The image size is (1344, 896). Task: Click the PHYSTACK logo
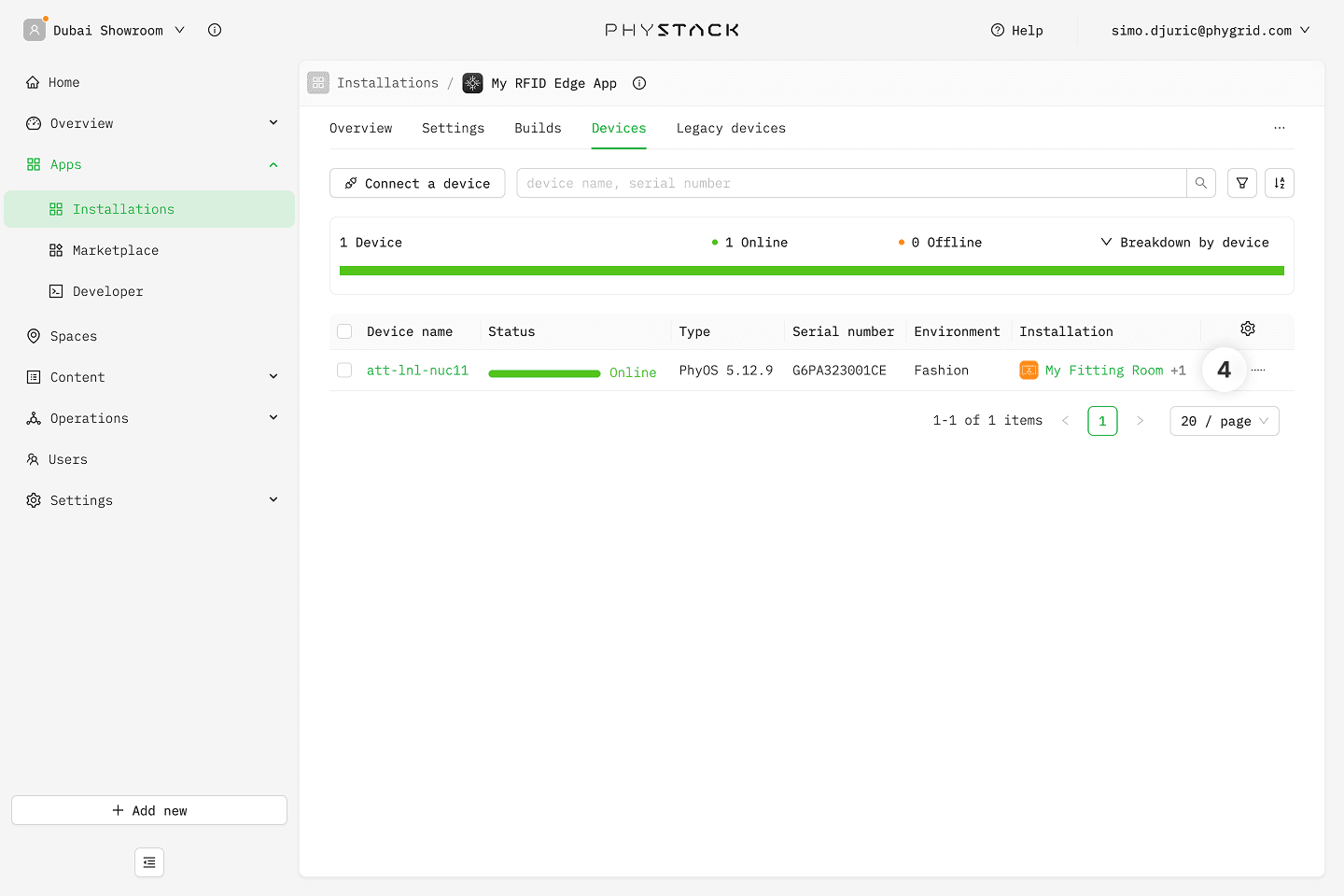pos(672,30)
